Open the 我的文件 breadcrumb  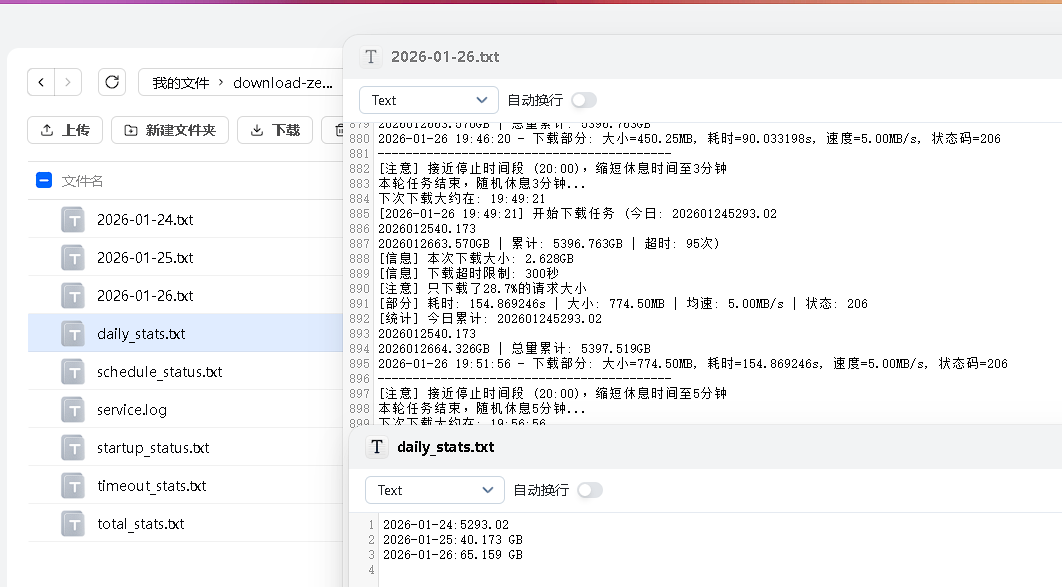[181, 83]
